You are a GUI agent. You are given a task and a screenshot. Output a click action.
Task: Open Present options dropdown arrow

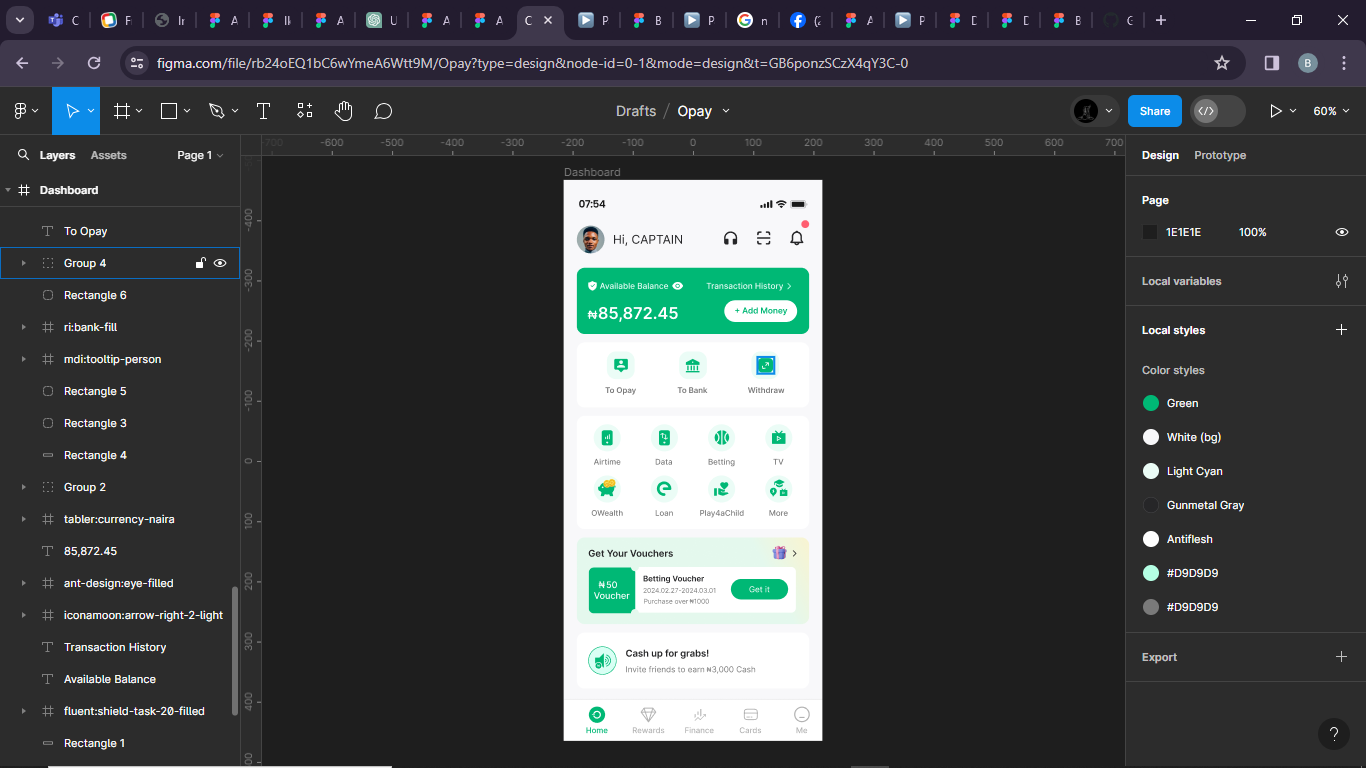(1293, 111)
